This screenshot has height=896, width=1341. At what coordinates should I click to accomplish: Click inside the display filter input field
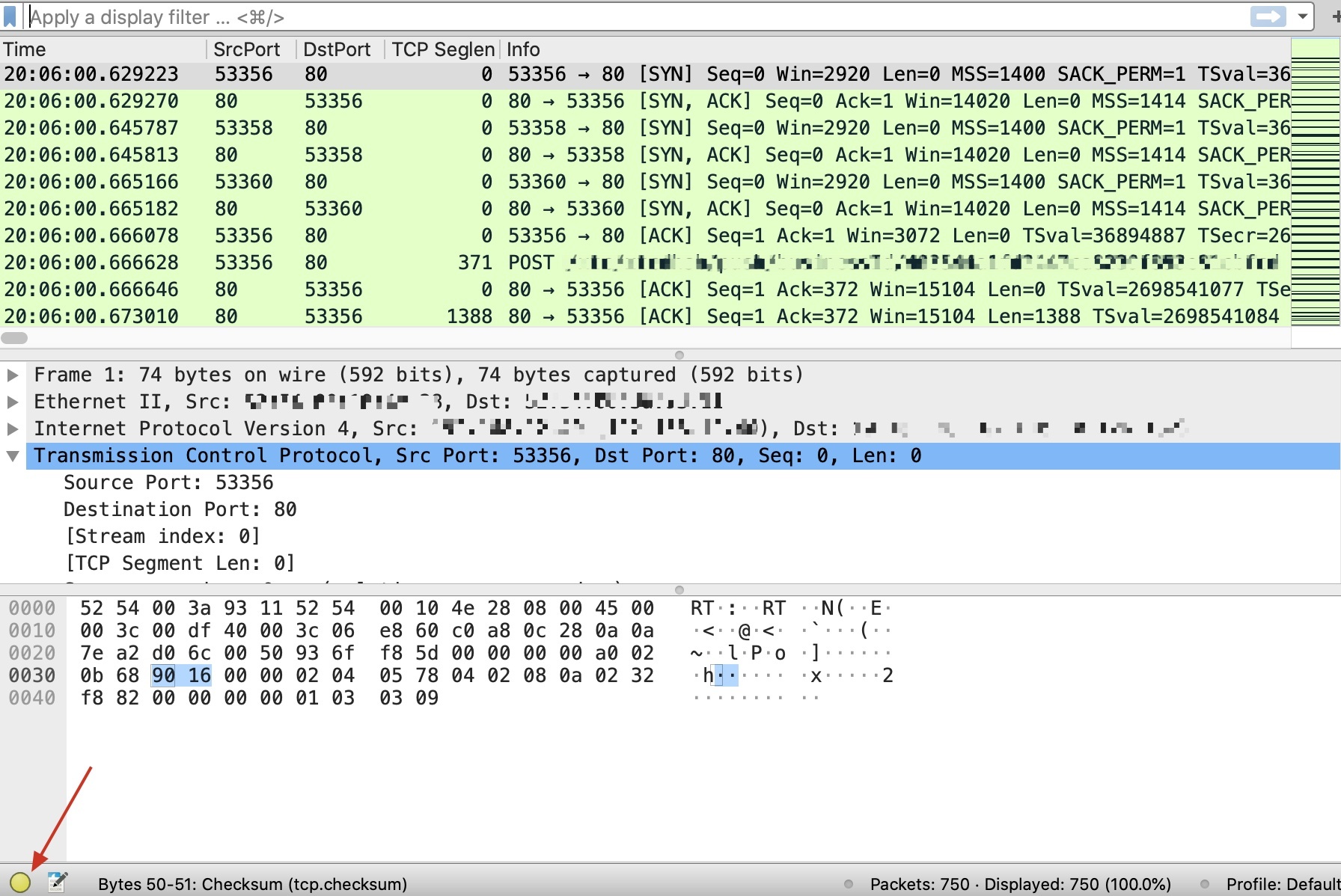(599, 16)
